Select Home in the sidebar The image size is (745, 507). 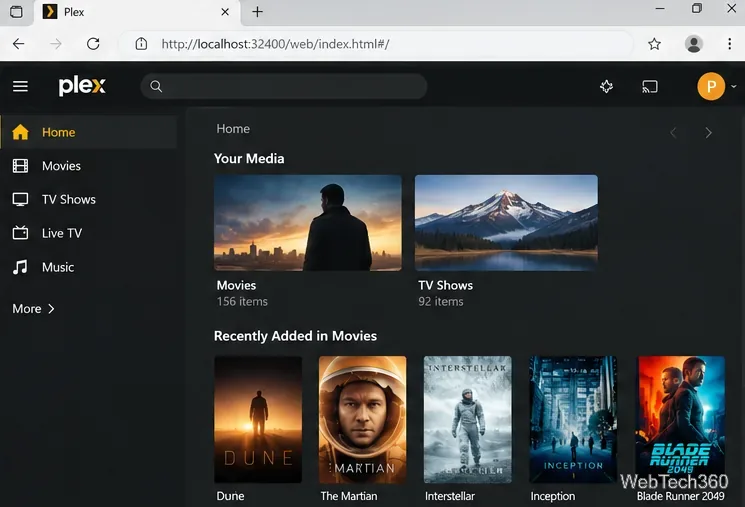click(x=89, y=132)
